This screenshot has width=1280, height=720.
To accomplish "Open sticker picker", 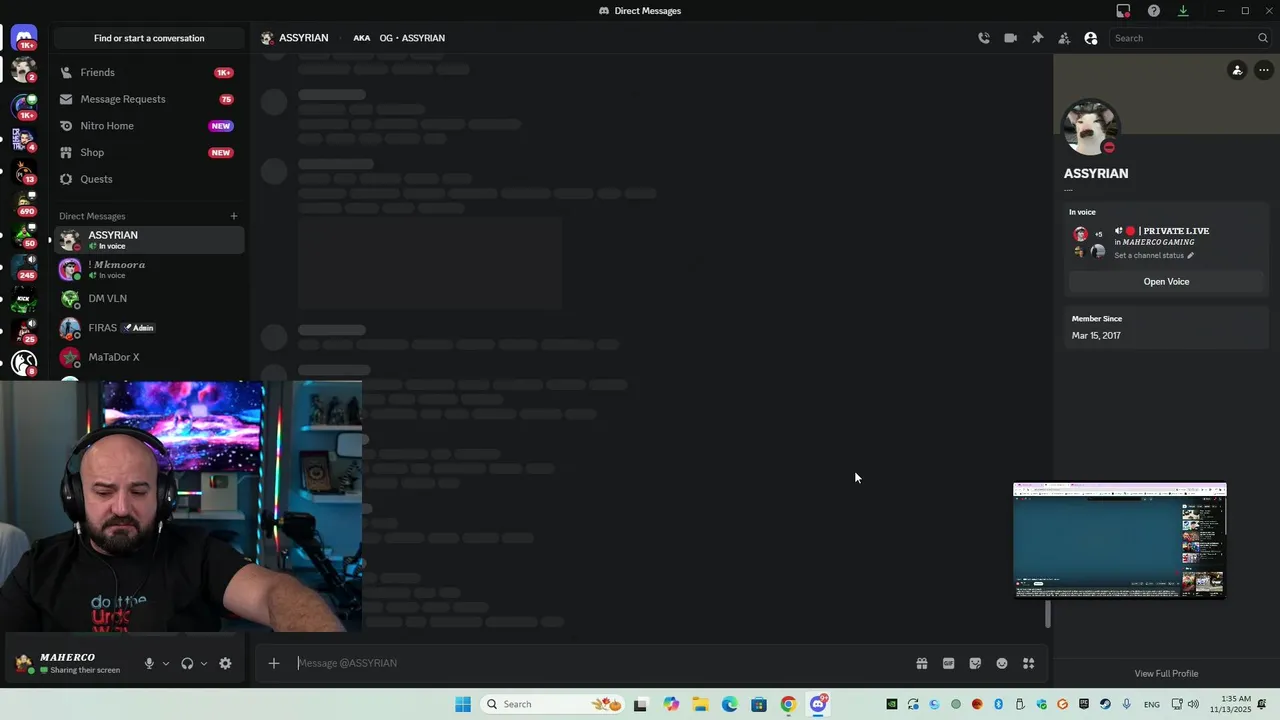I will point(975,663).
